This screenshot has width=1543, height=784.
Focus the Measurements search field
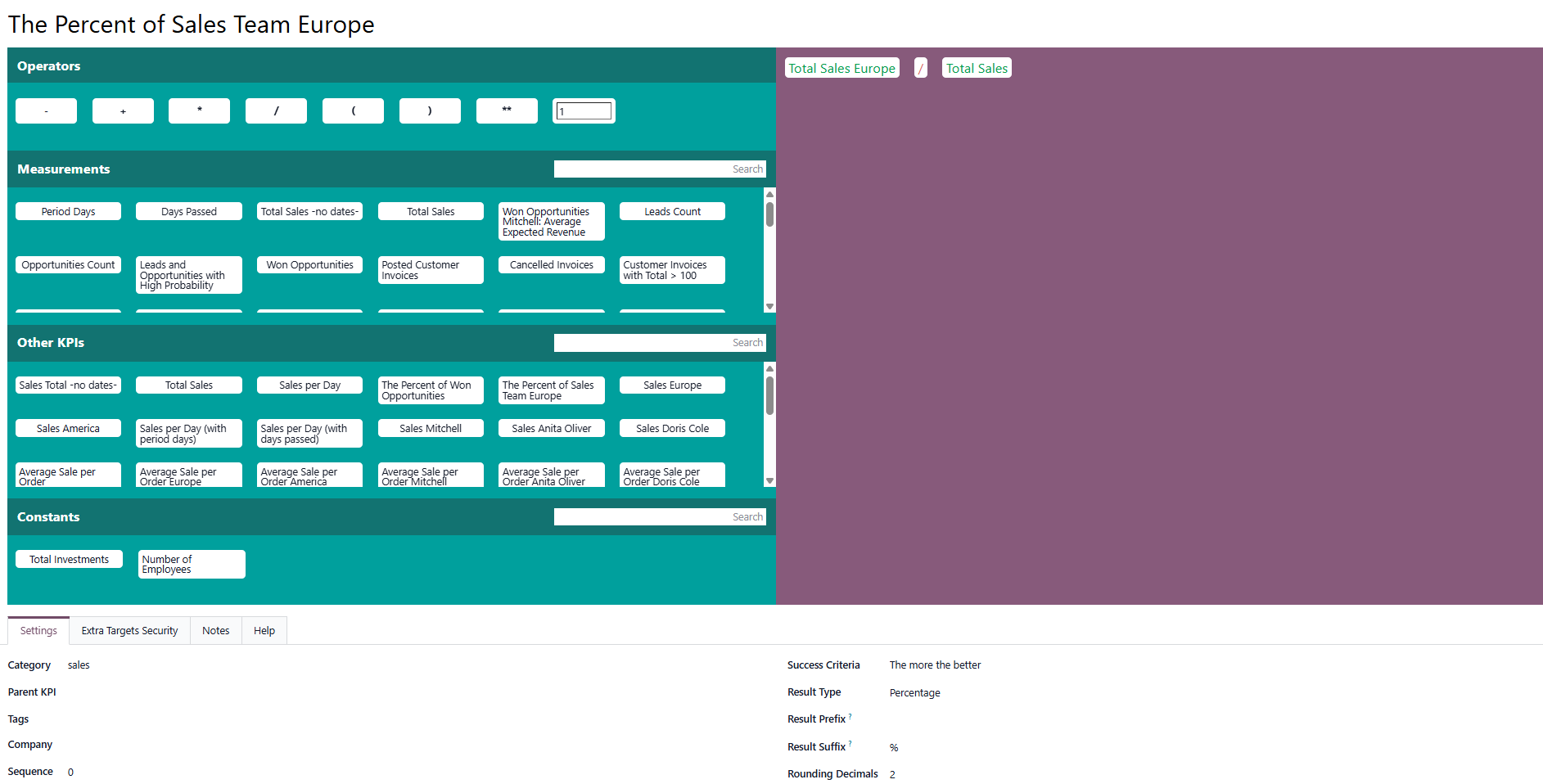tap(659, 169)
